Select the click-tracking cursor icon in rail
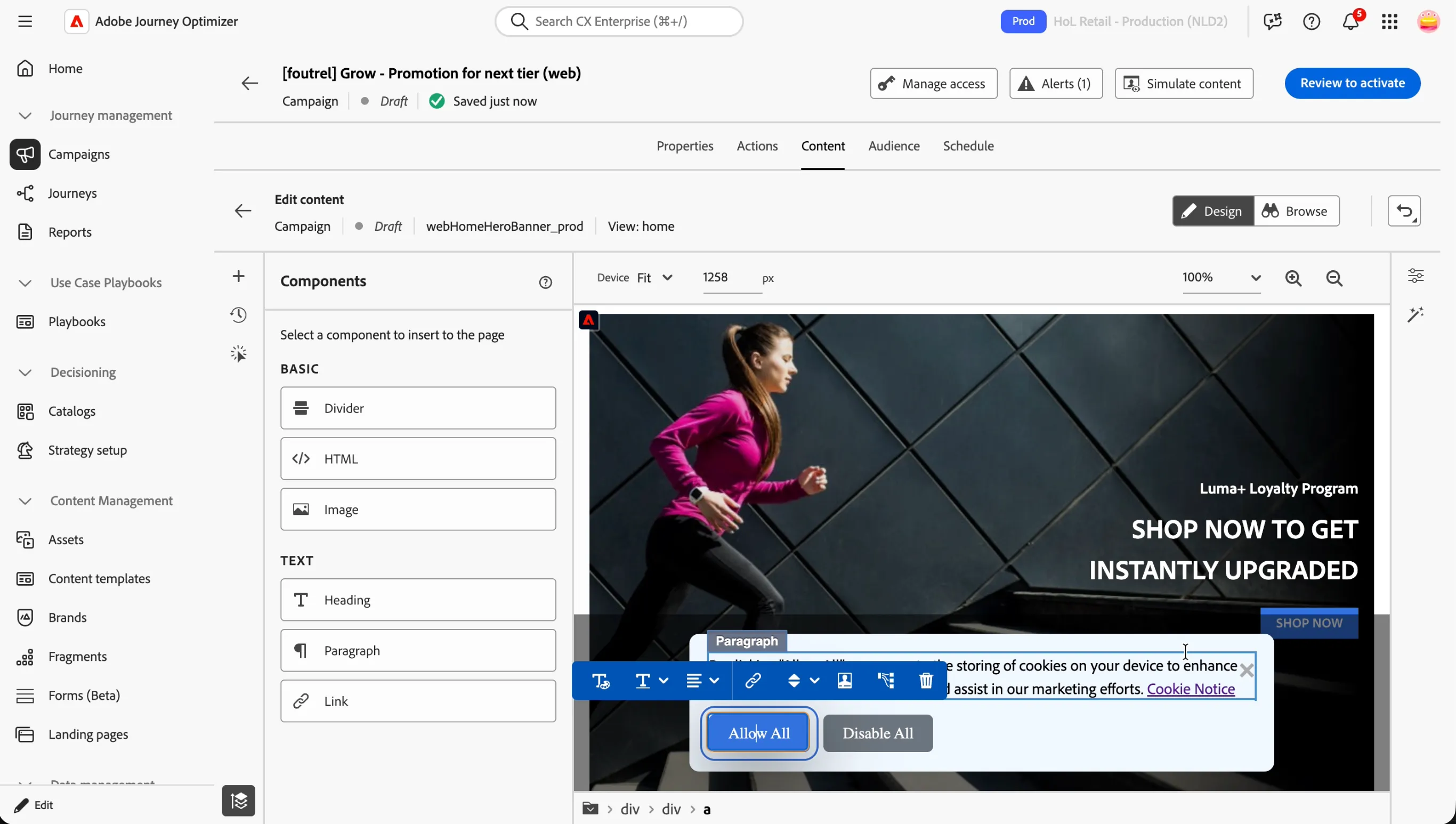 238,354
